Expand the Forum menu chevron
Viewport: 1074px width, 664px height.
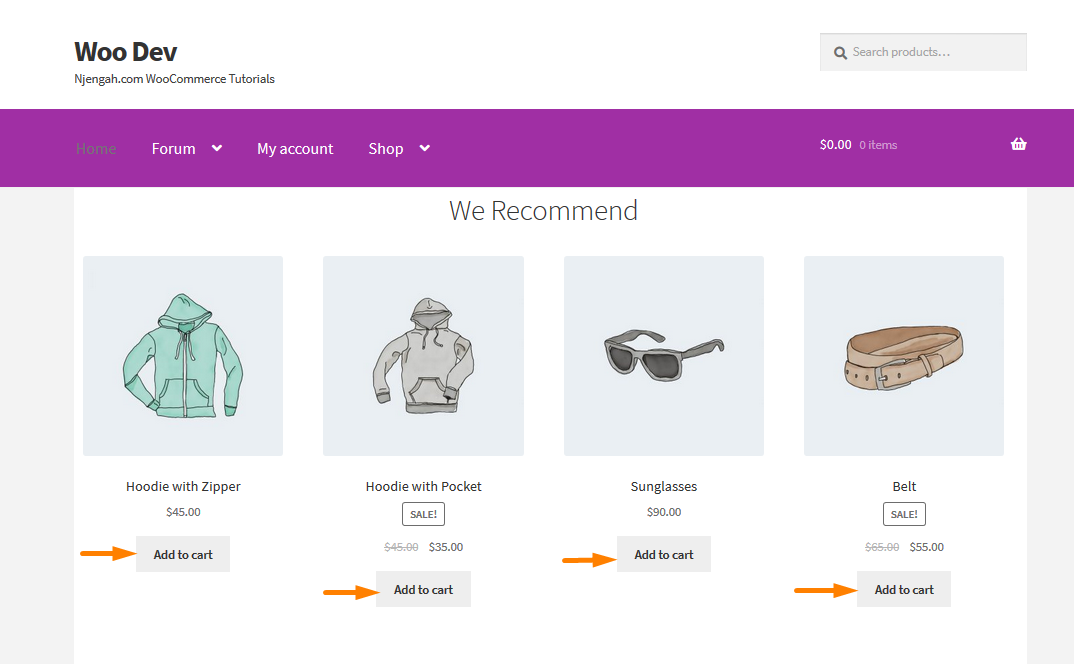click(217, 148)
